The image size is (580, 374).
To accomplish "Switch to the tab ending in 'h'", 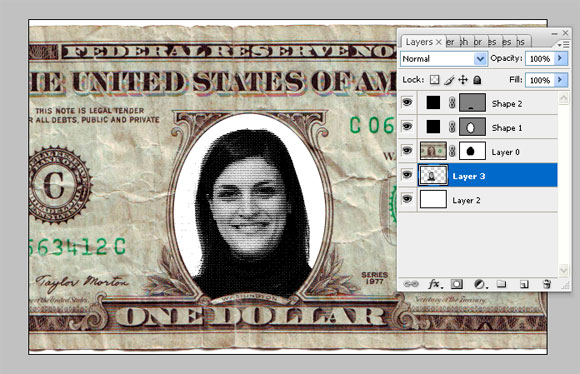I will [464, 42].
